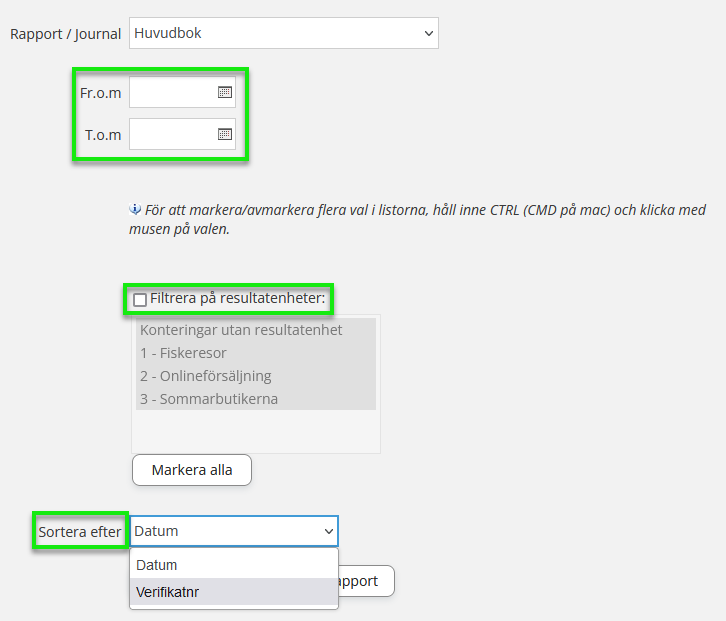Click the Sortera efter label
This screenshot has height=621, width=726.
[80, 532]
